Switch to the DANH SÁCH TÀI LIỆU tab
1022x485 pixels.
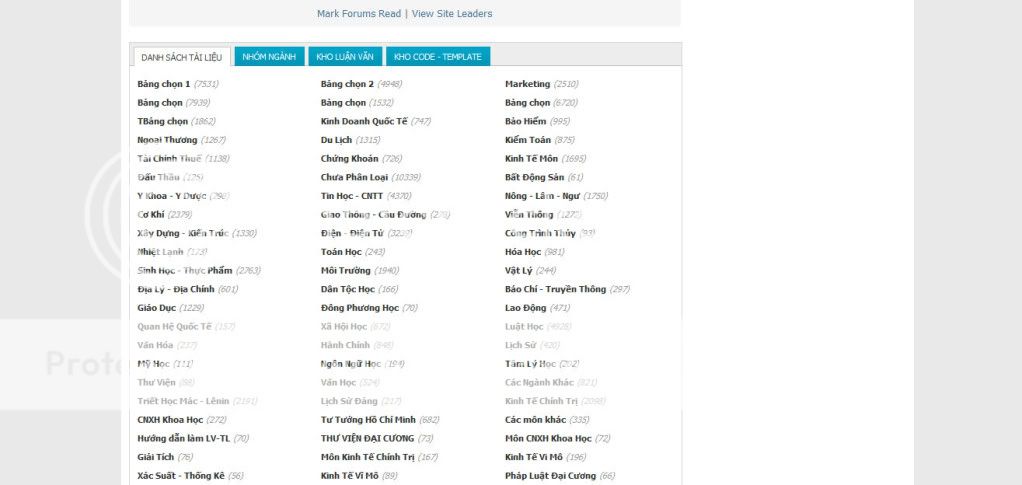pyautogui.click(x=181, y=57)
